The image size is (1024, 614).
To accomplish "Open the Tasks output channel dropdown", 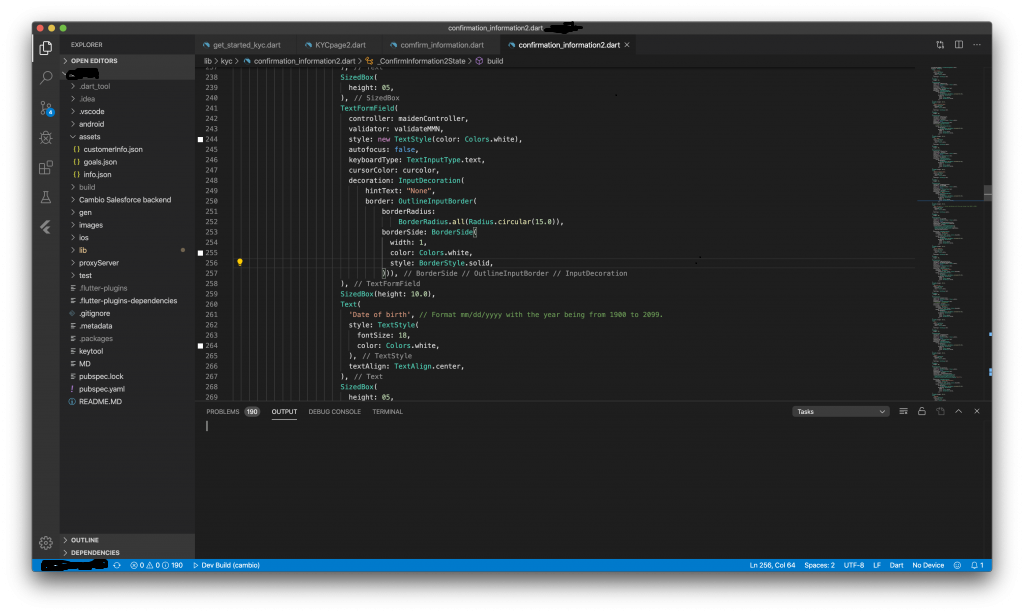I will [840, 411].
